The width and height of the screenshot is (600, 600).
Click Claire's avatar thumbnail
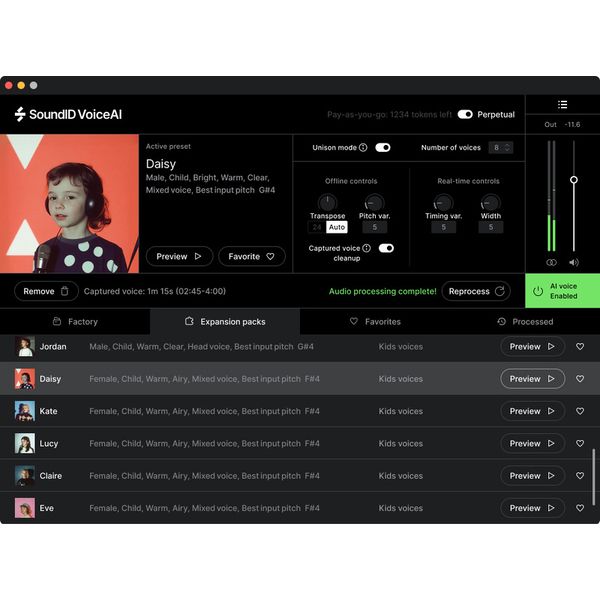pos(25,475)
